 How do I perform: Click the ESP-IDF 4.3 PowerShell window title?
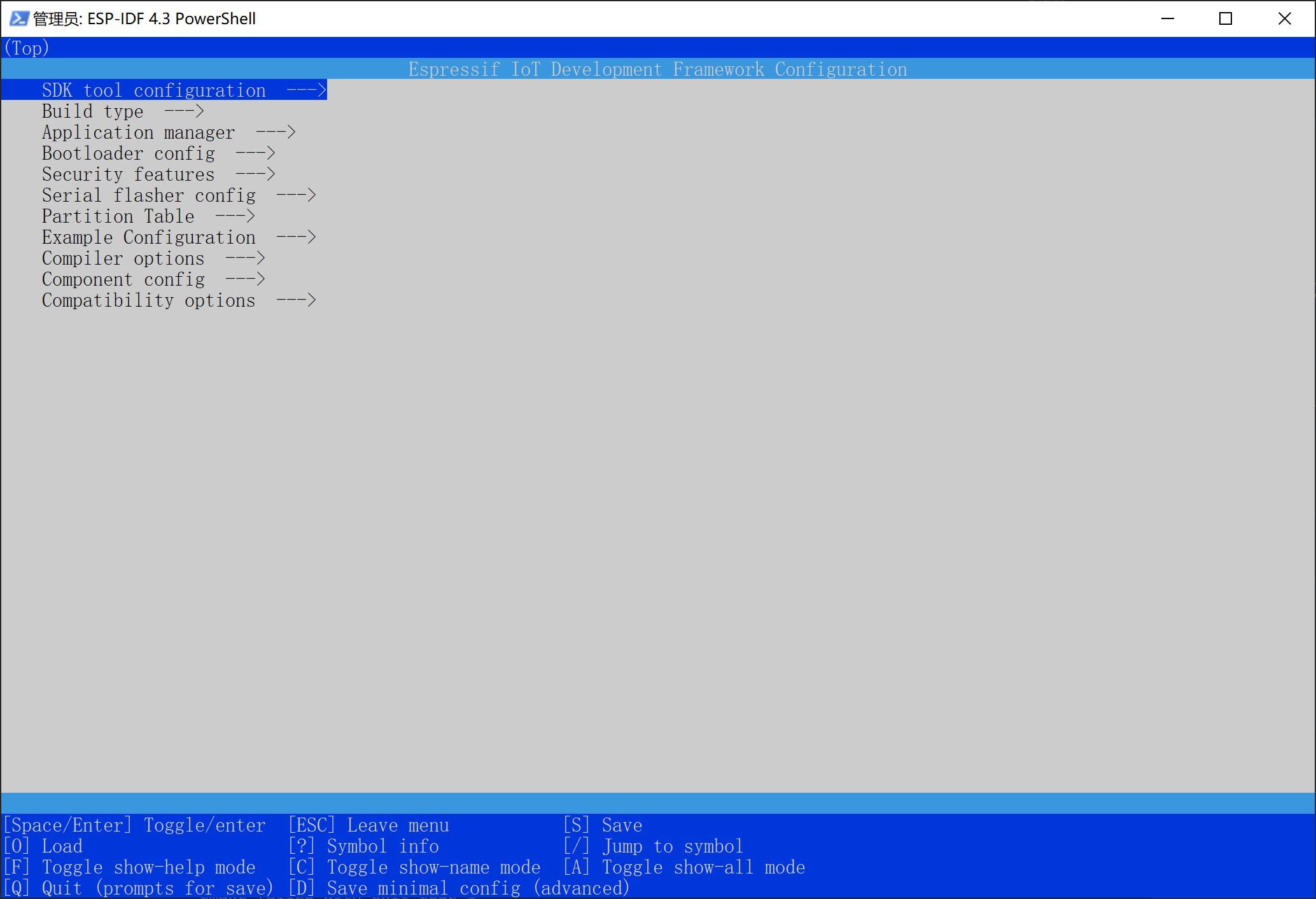[144, 18]
